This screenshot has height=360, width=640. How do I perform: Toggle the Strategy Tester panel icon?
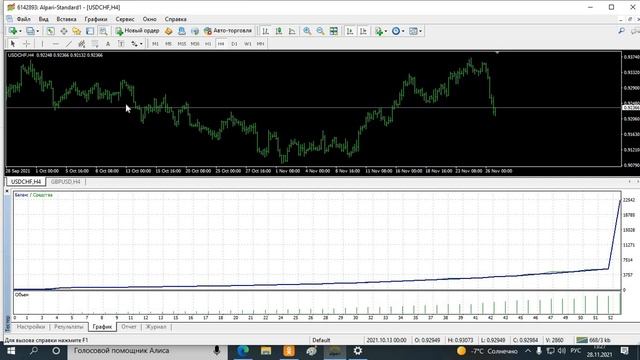tap(103, 31)
